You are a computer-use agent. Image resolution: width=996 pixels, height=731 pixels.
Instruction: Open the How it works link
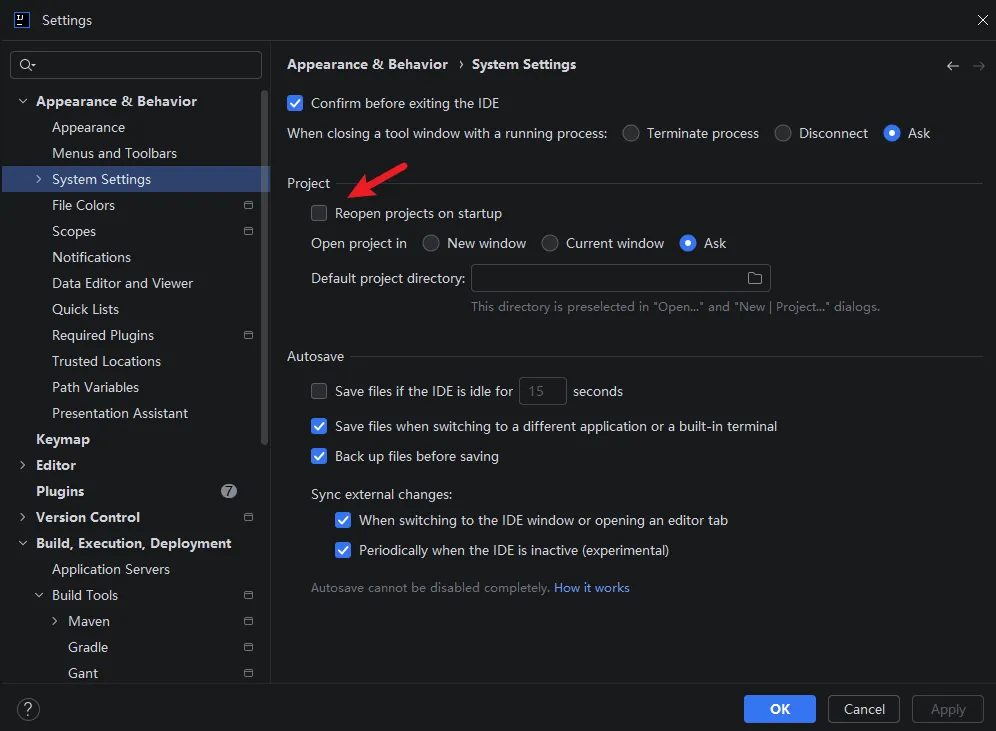pos(591,587)
